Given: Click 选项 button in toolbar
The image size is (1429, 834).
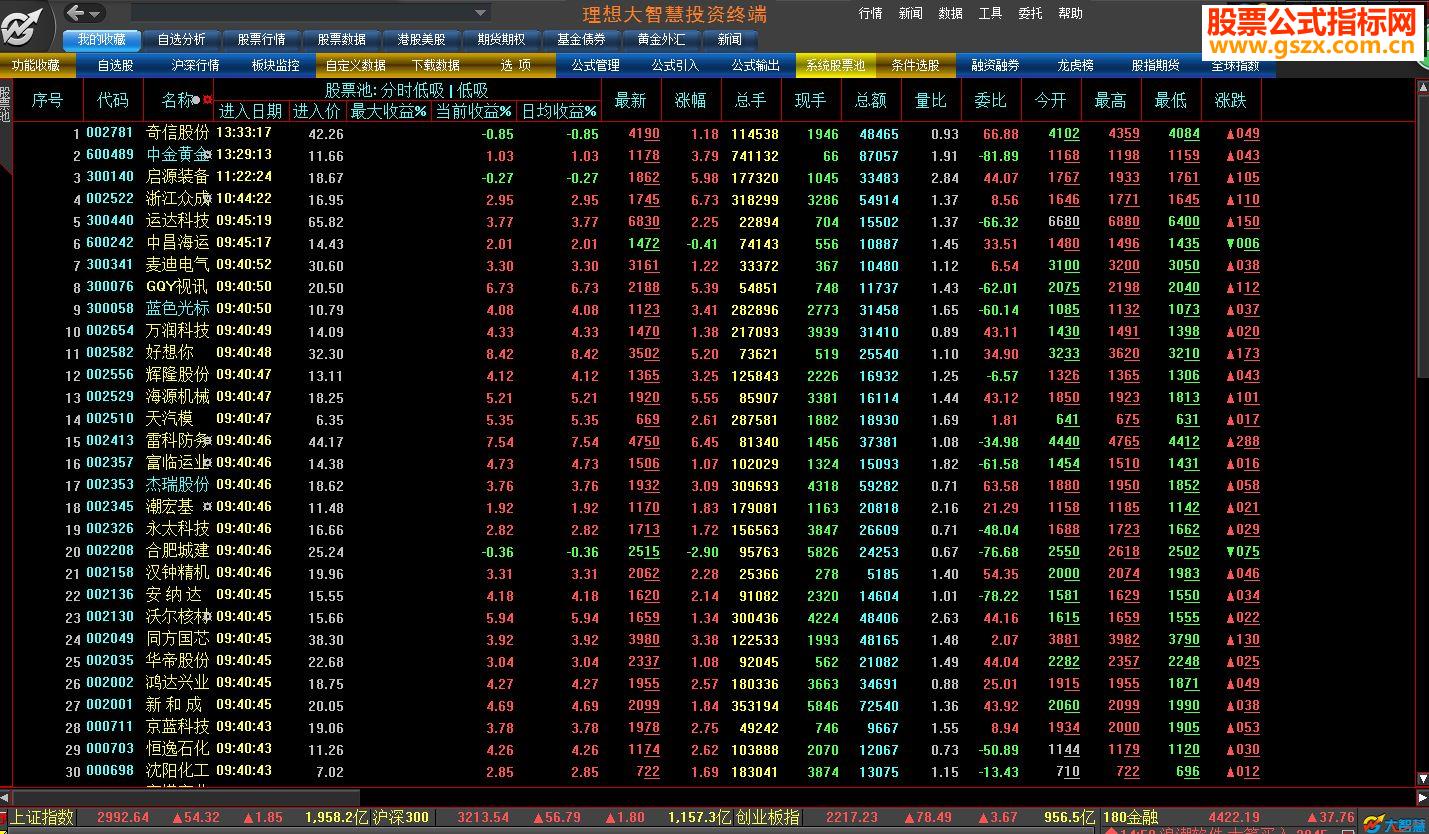Looking at the screenshot, I should point(516,65).
